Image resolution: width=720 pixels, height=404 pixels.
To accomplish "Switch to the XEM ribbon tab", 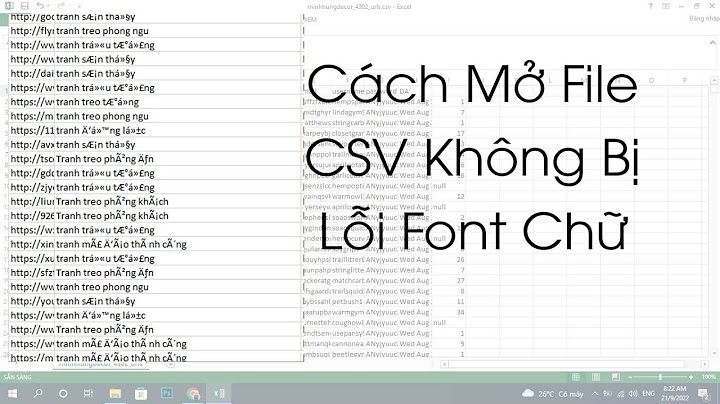I will coord(310,20).
